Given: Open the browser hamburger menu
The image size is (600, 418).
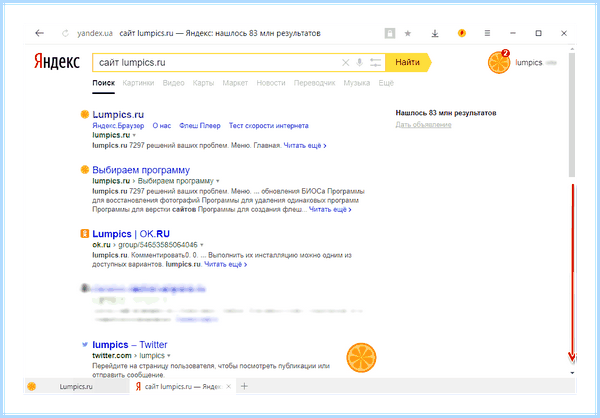Looking at the screenshot, I should click(x=487, y=33).
